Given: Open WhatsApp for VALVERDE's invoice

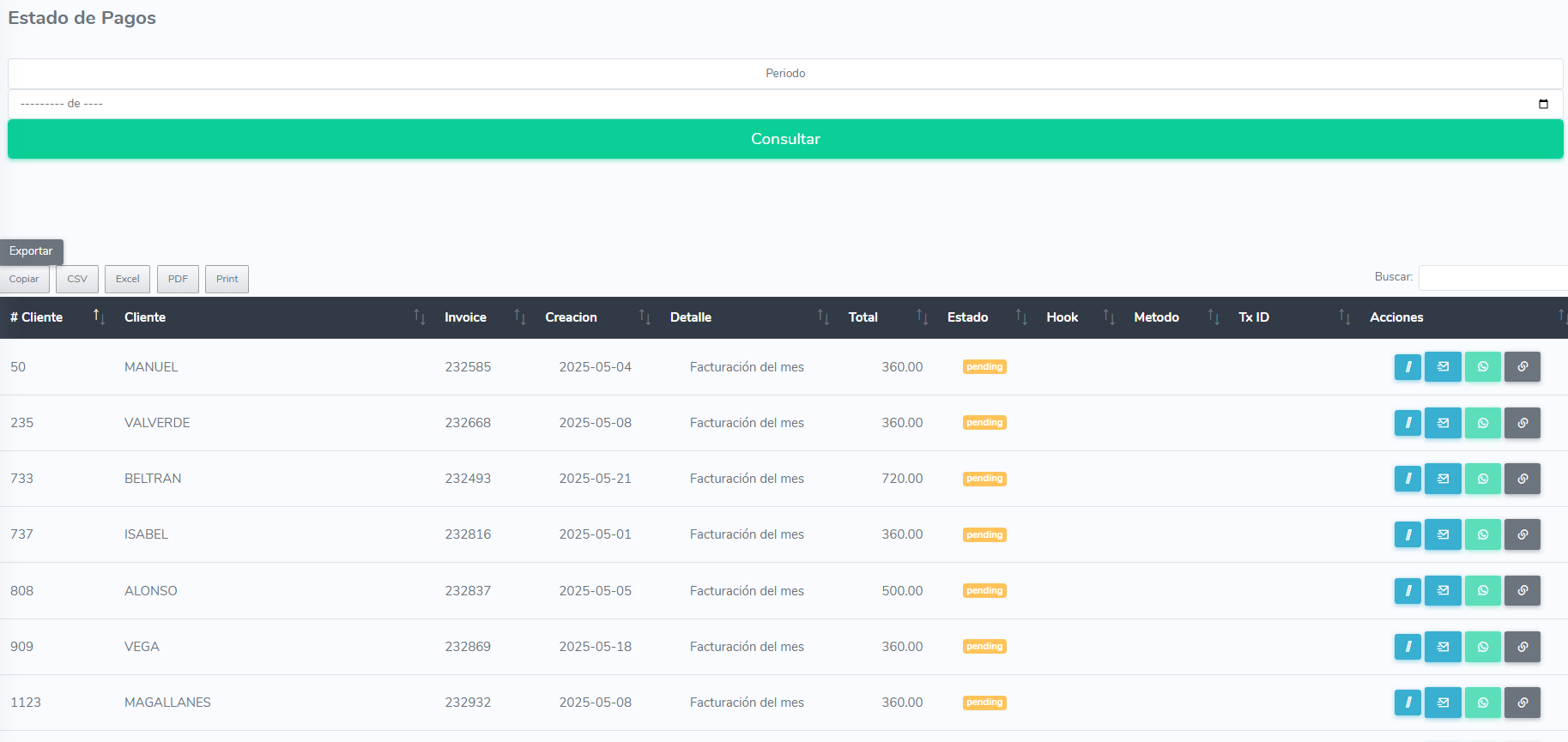Looking at the screenshot, I should point(1482,423).
